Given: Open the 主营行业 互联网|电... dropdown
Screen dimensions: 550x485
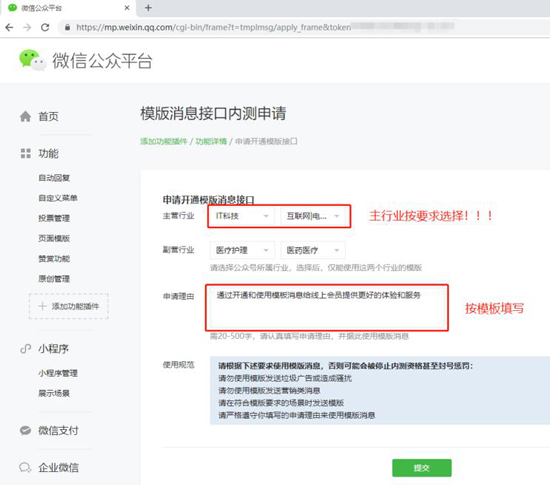Looking at the screenshot, I should 313,216.
